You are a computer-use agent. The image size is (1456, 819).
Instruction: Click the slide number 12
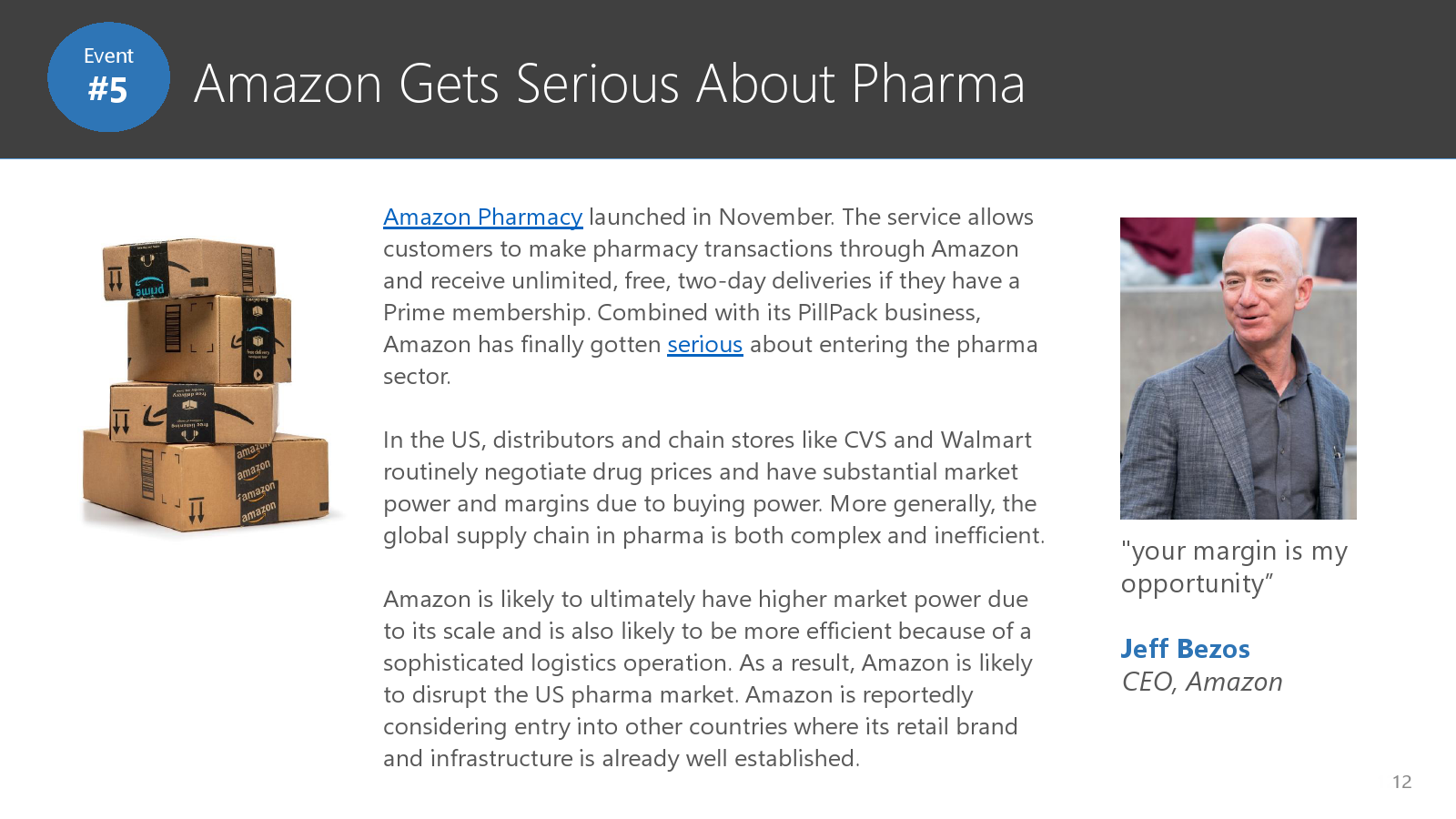(x=1401, y=782)
